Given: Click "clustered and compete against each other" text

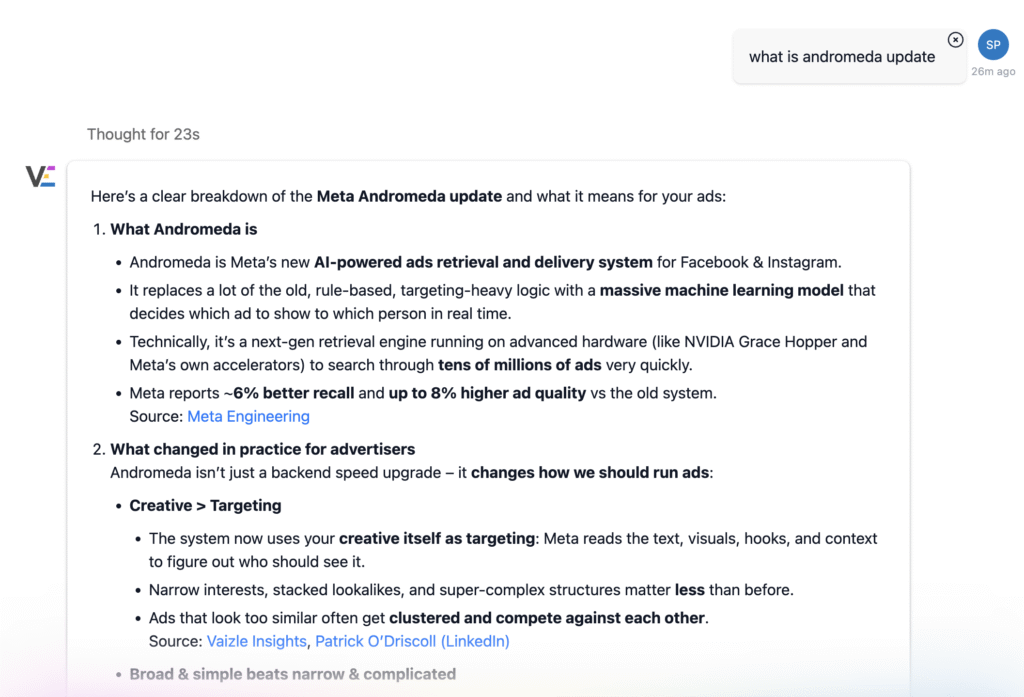Looking at the screenshot, I should click(548, 618).
